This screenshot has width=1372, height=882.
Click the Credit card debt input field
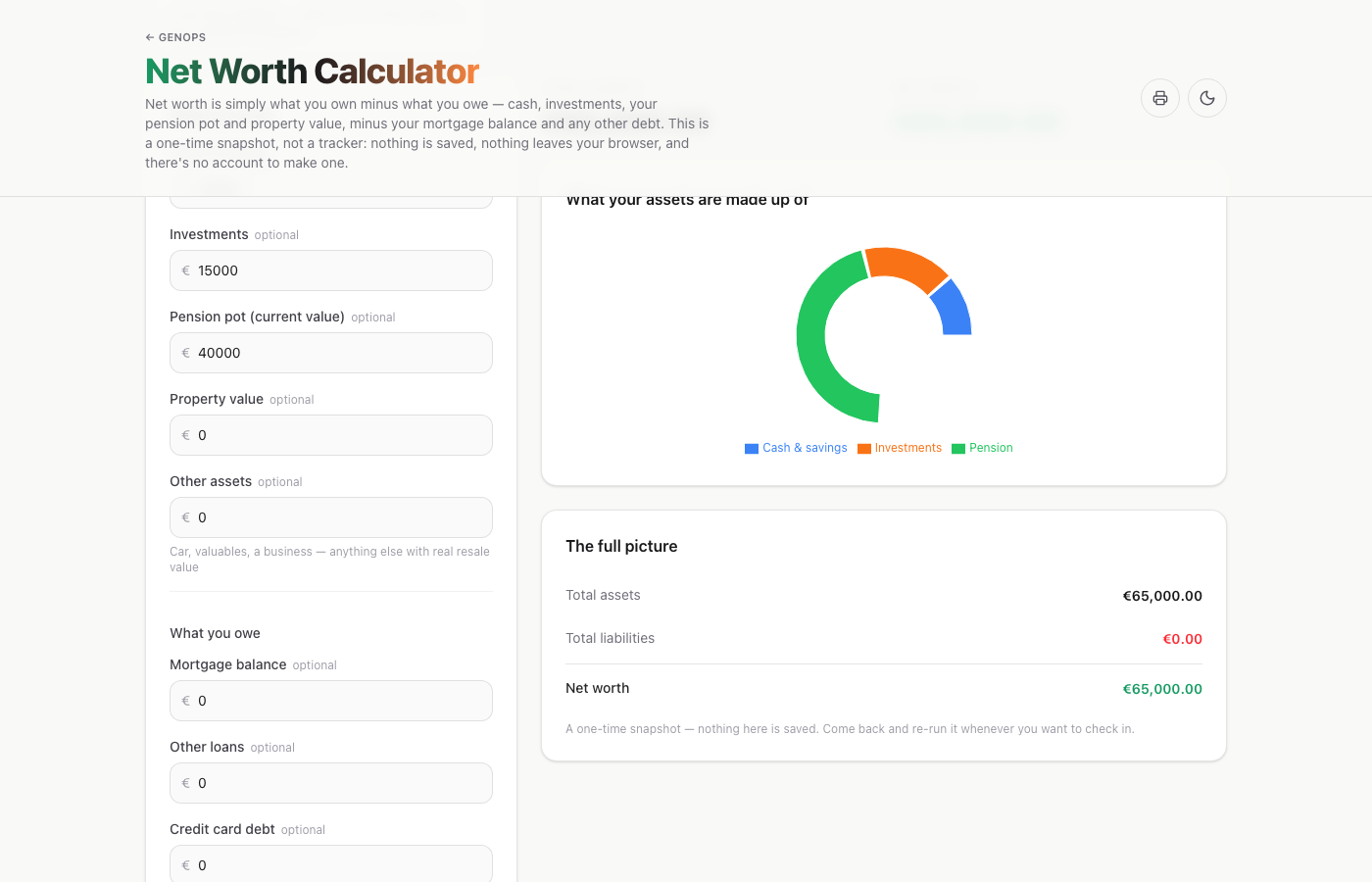tap(331, 864)
